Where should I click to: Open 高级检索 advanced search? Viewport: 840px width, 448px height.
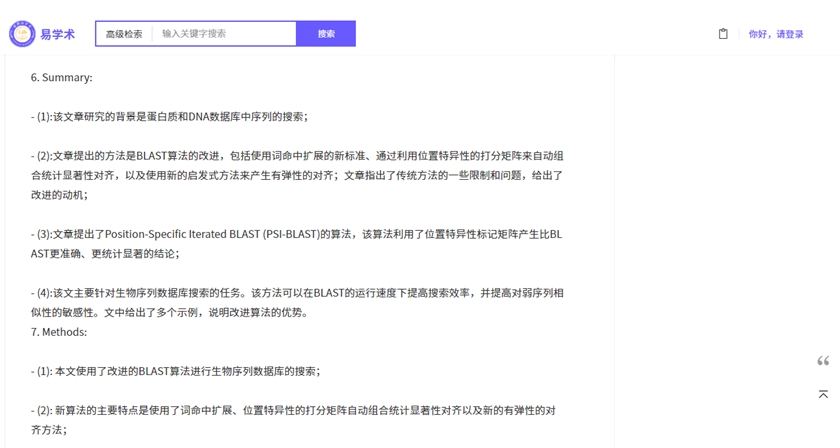pos(124,34)
